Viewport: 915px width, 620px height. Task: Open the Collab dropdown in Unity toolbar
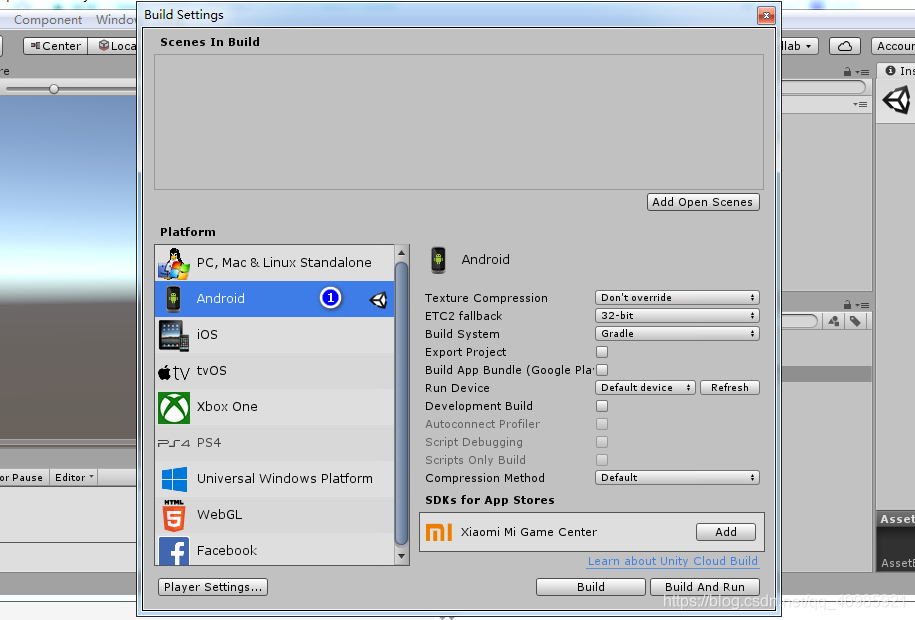point(798,46)
